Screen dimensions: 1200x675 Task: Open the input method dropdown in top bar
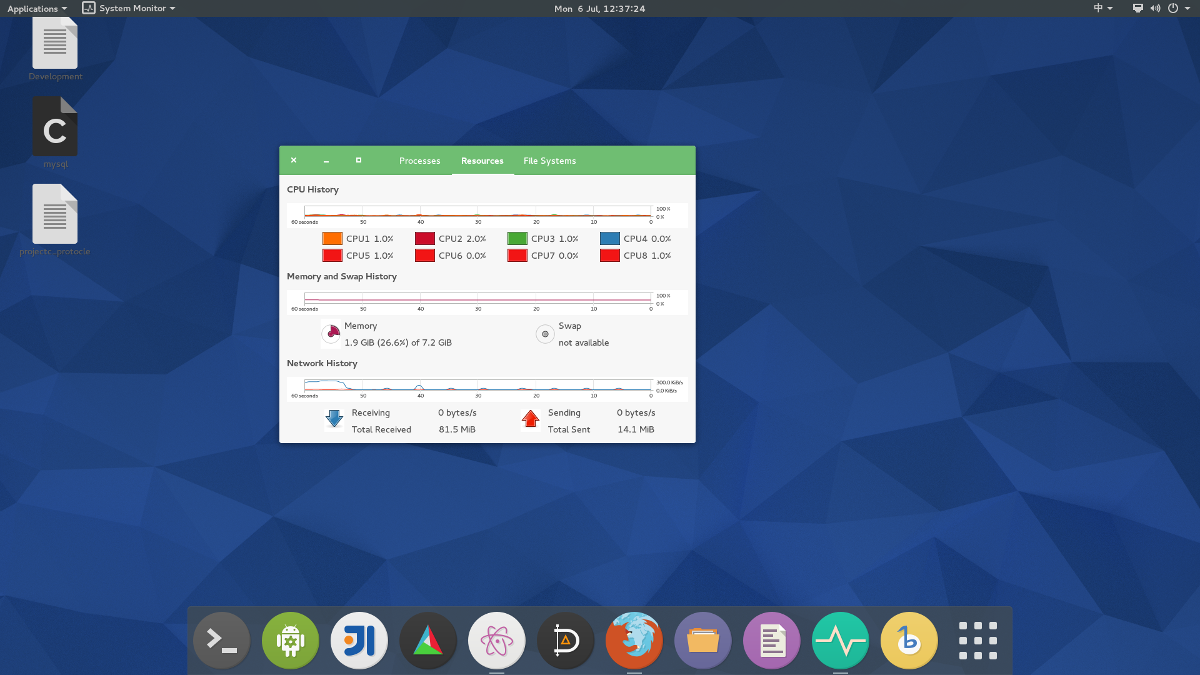[1103, 8]
